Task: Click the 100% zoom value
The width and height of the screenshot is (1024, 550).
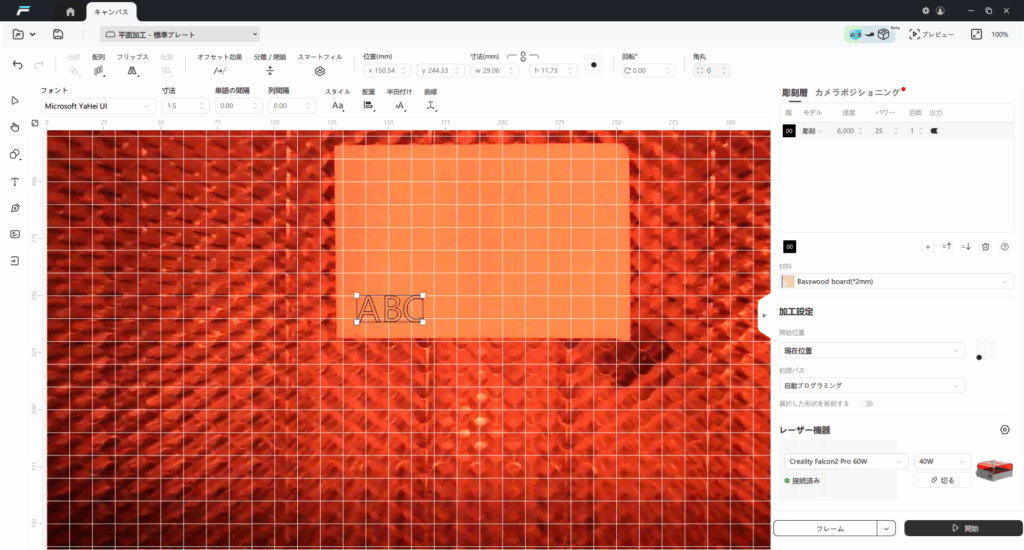Action: click(1000, 35)
